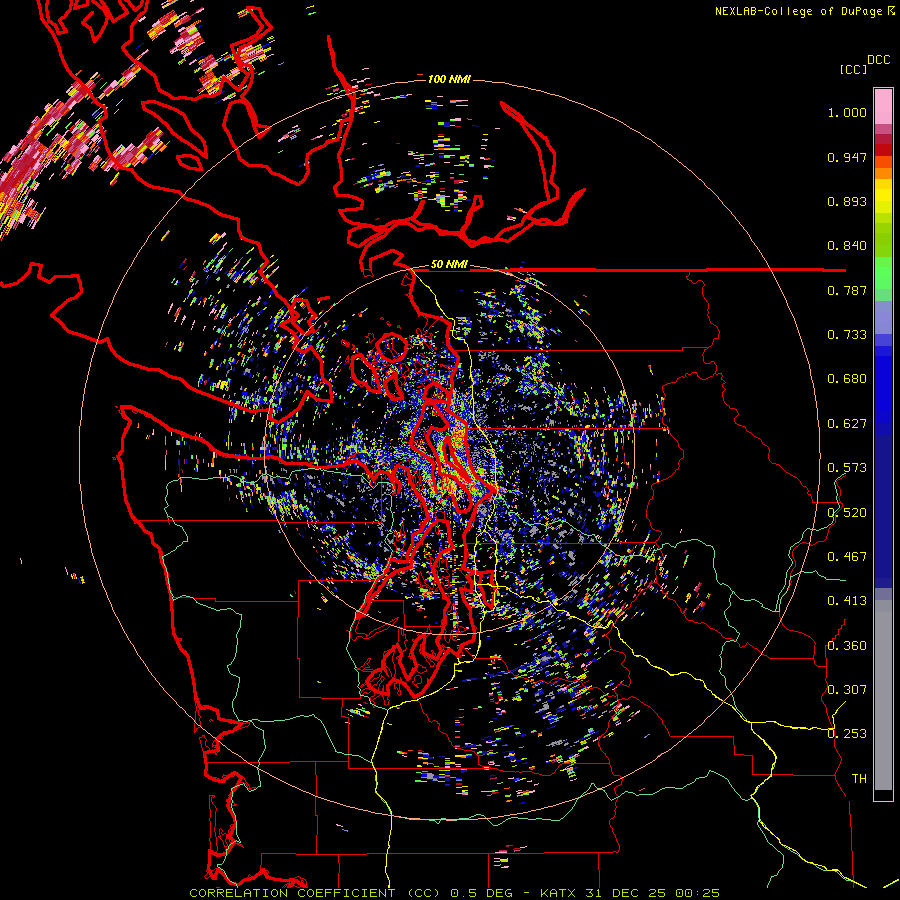Click the gray segment of the color bar
Screen dimensions: 900x900
[x=883, y=695]
